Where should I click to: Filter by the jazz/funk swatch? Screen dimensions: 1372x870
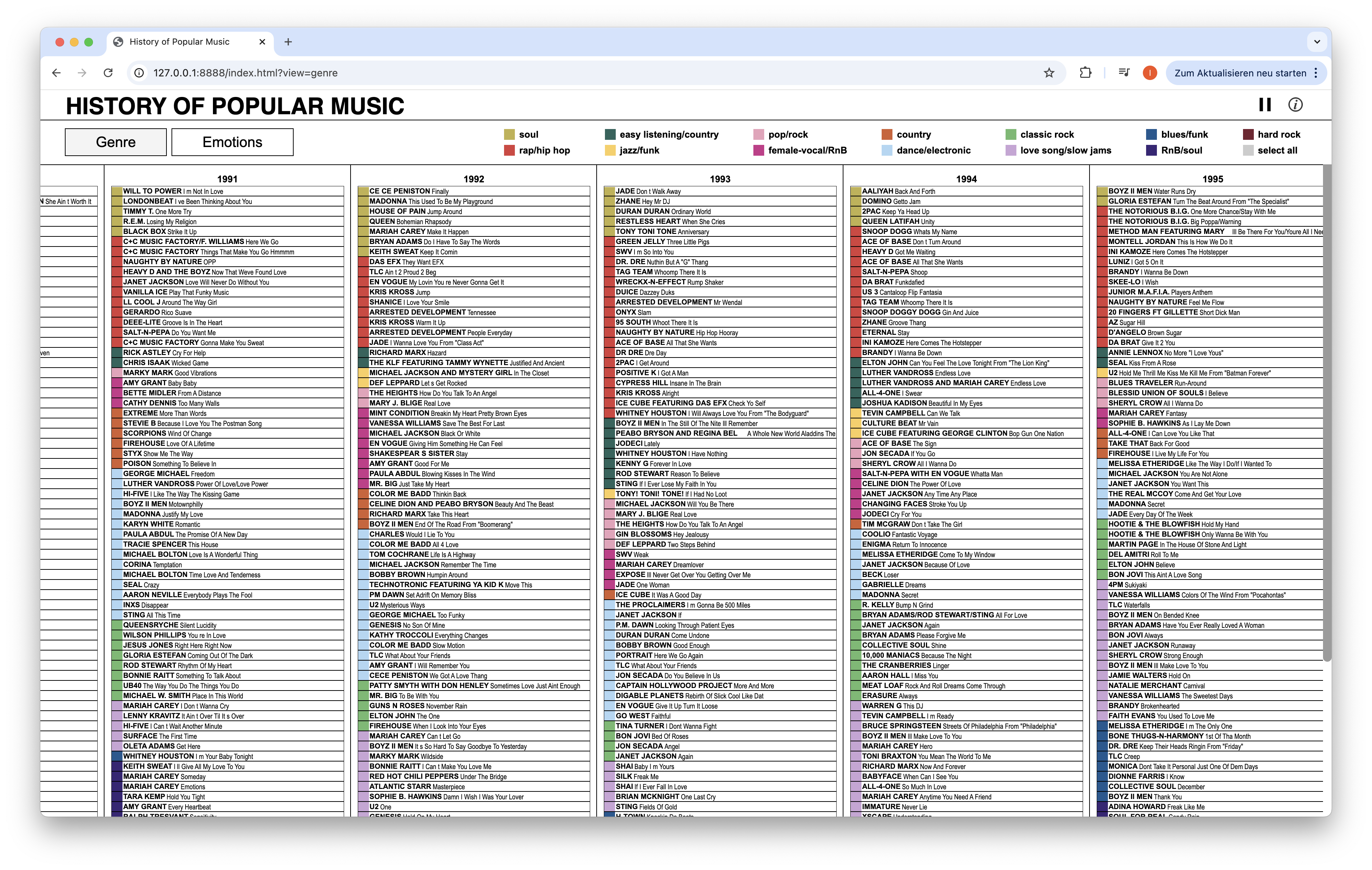[x=610, y=151]
